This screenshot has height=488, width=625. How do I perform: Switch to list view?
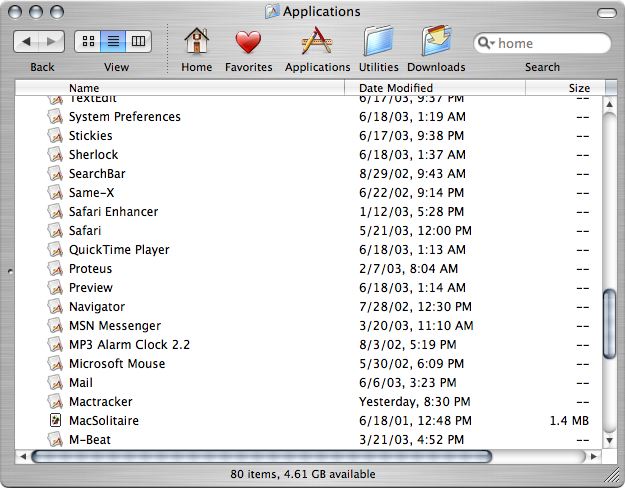(113, 41)
